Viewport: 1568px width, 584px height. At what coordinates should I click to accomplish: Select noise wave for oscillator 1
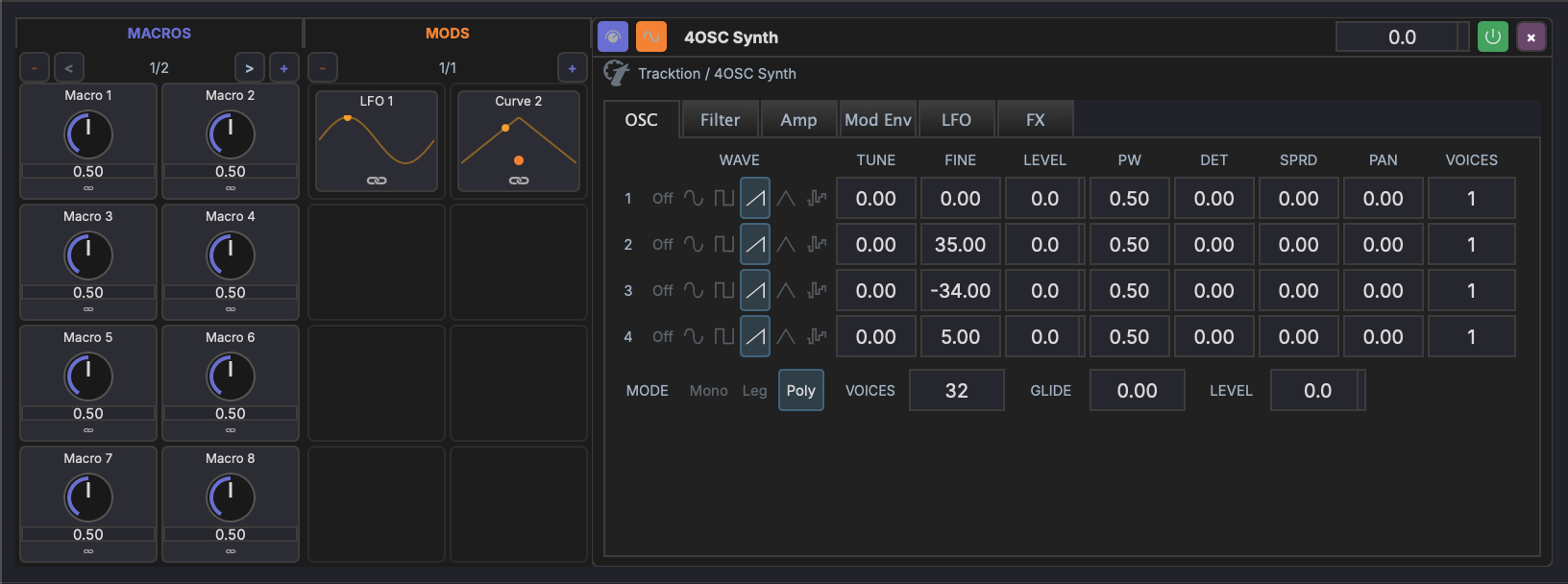[817, 199]
